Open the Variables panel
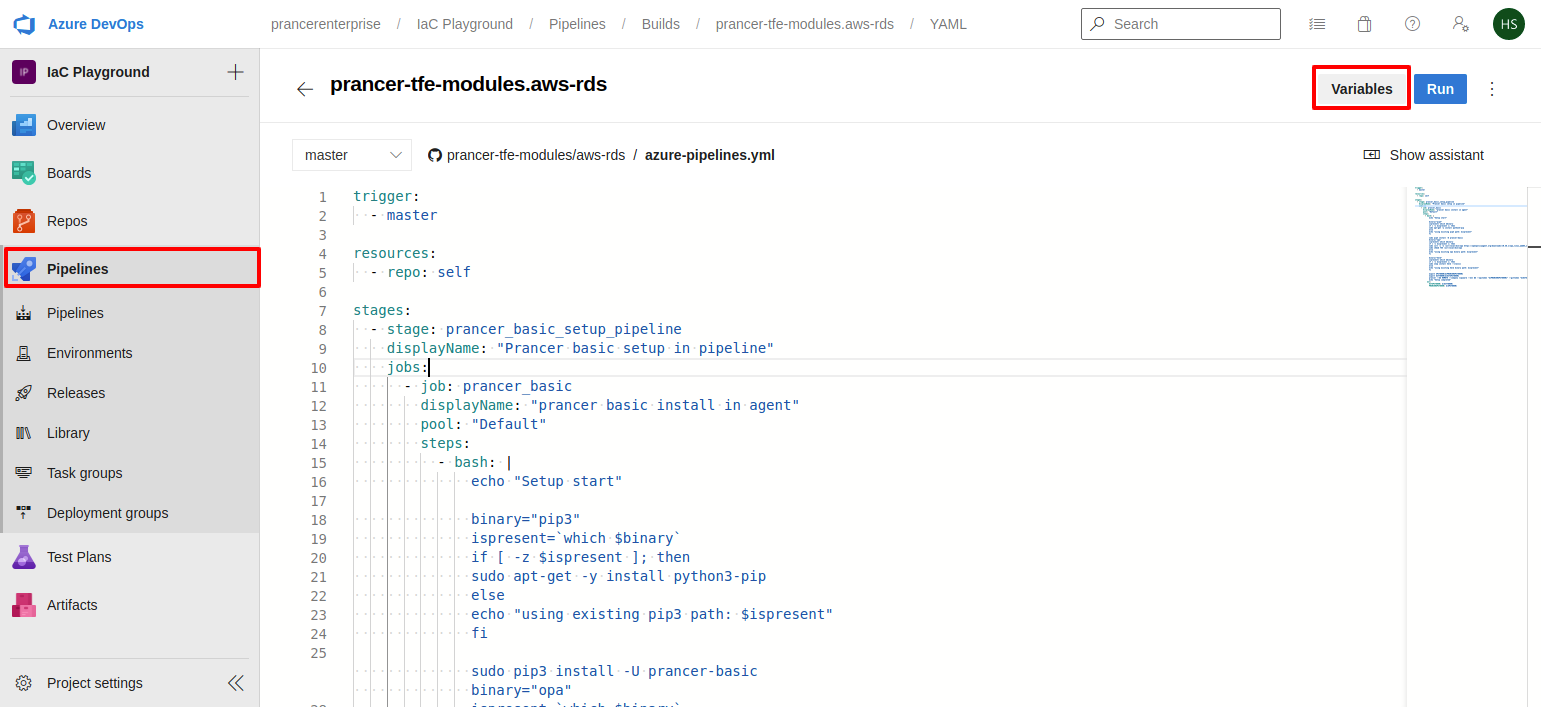The height and width of the screenshot is (707, 1541). [x=1361, y=89]
